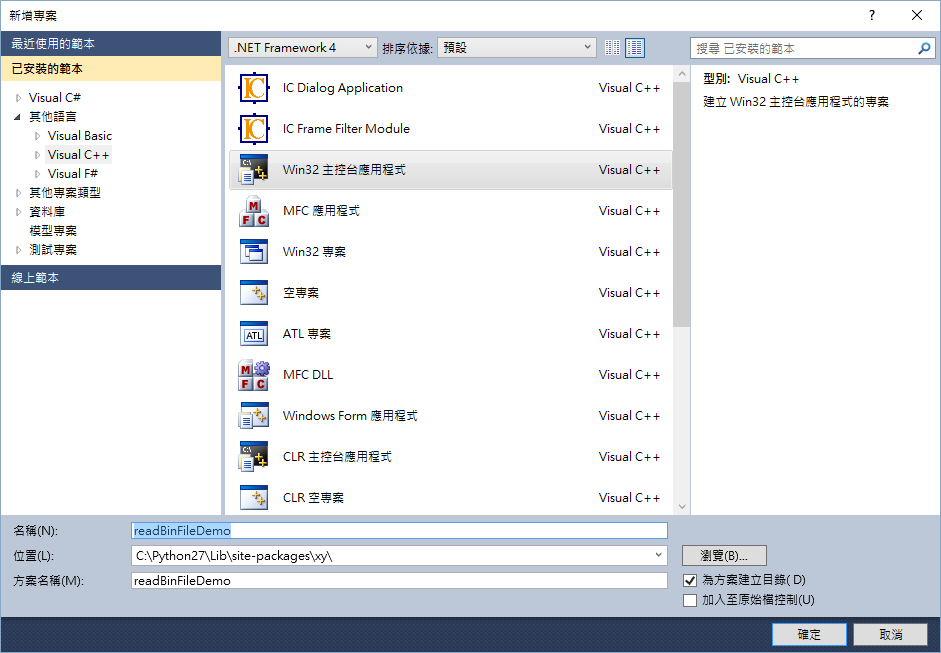The width and height of the screenshot is (941, 653).
Task: Click the 瀏覽(B)... browse button
Action: click(x=724, y=556)
